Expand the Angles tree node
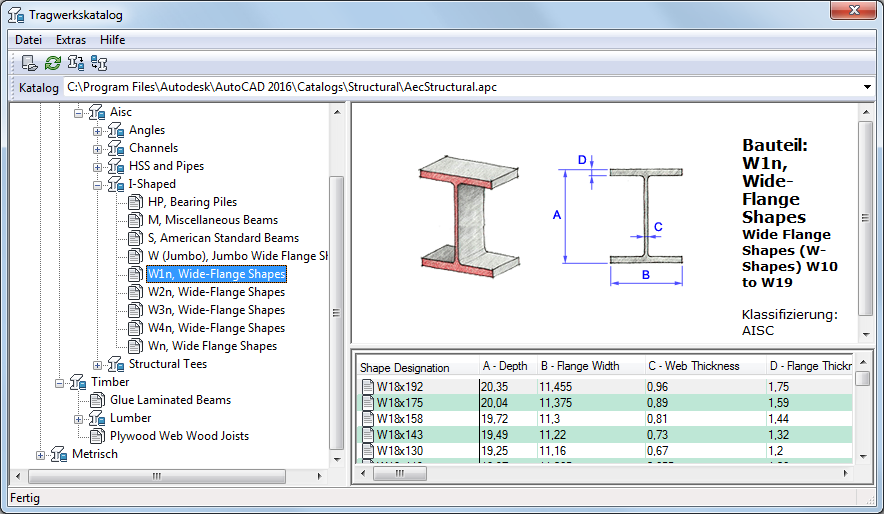The height and width of the screenshot is (514, 884). [98, 131]
